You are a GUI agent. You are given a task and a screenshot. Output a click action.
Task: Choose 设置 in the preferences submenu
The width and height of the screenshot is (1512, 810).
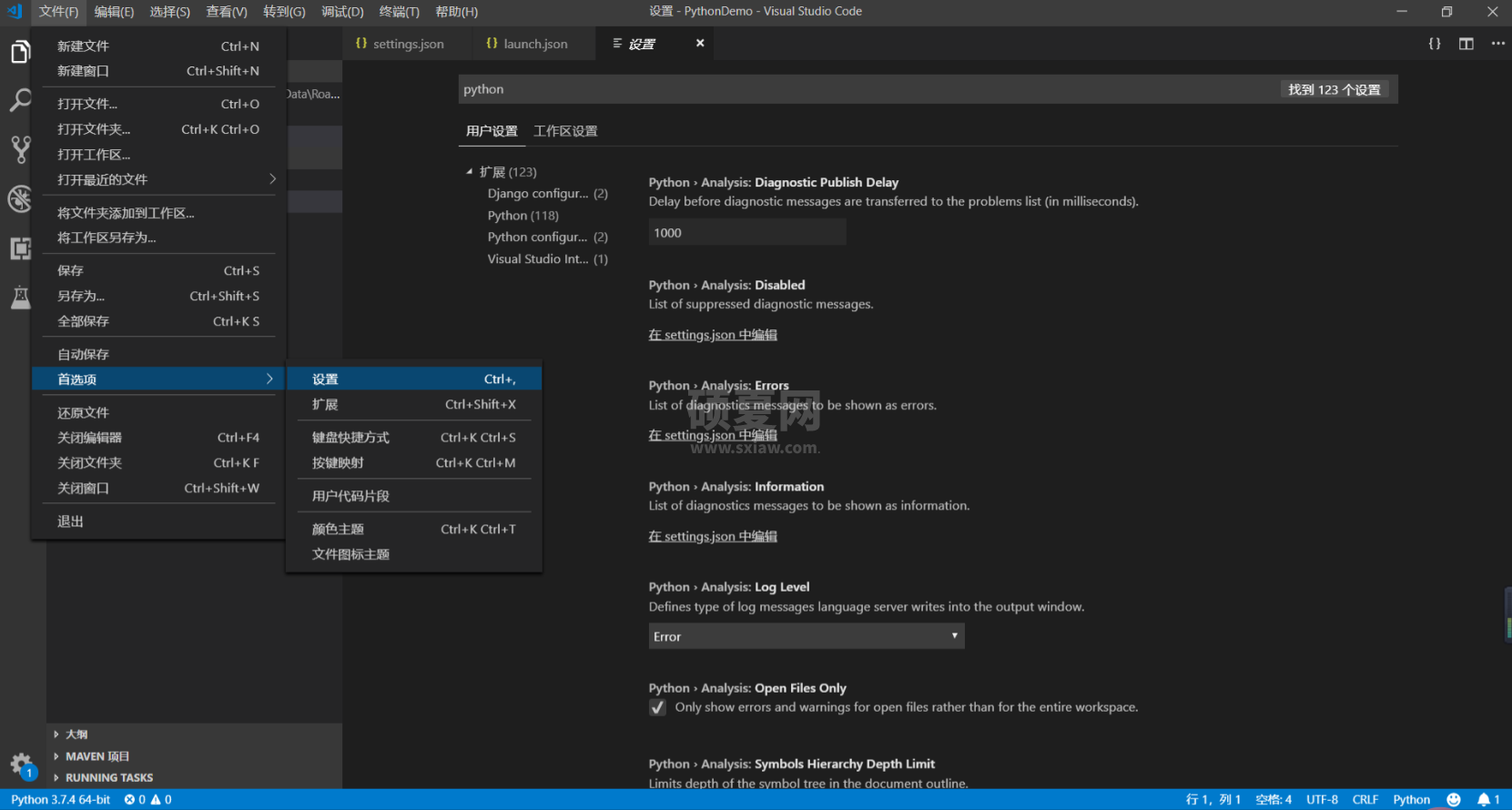pyautogui.click(x=414, y=380)
